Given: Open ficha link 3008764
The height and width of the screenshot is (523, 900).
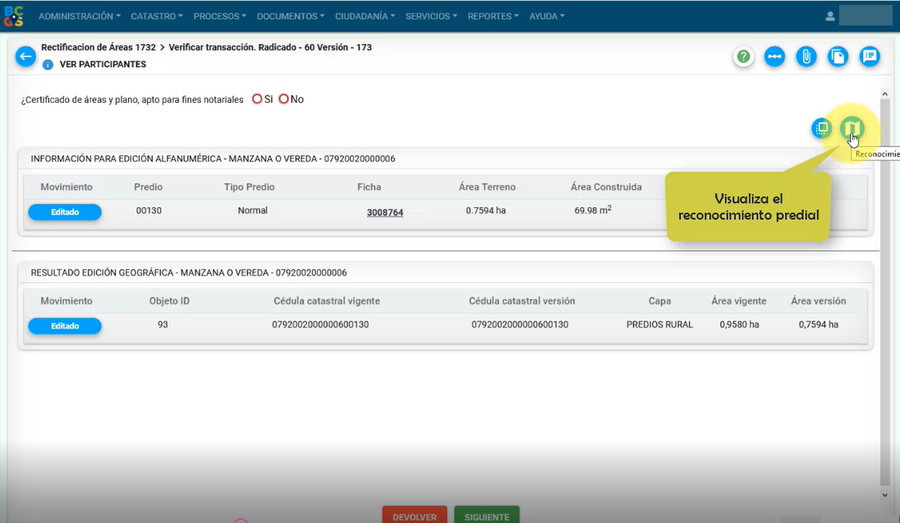Looking at the screenshot, I should point(385,212).
